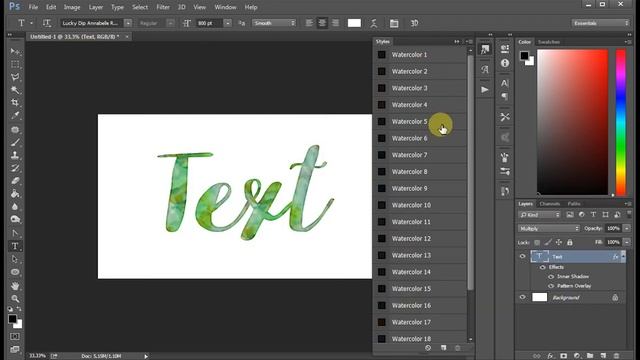Click the Create Warped Text icon
Image resolution: width=640 pixels, height=360 pixels.
point(373,23)
